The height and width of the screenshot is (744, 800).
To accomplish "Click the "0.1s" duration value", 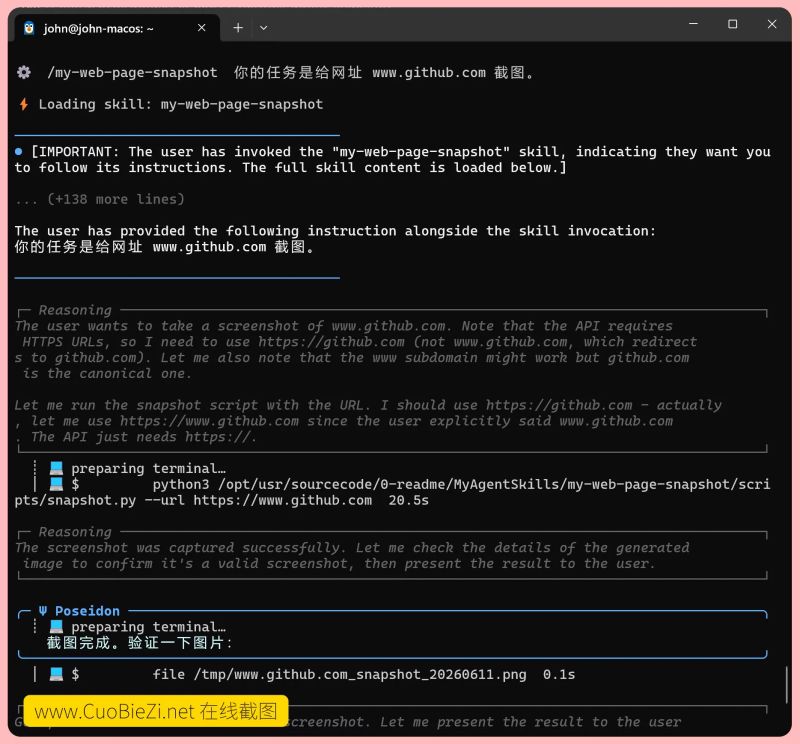I will 559,674.
